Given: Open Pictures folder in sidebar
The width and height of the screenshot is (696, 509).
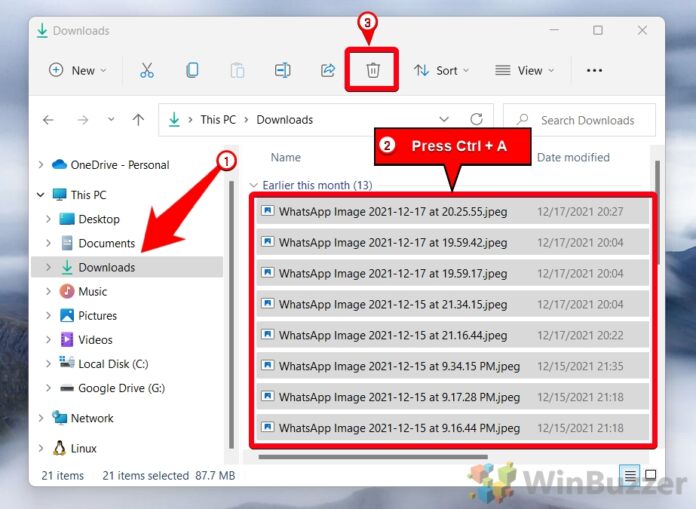Looking at the screenshot, I should click(98, 316).
